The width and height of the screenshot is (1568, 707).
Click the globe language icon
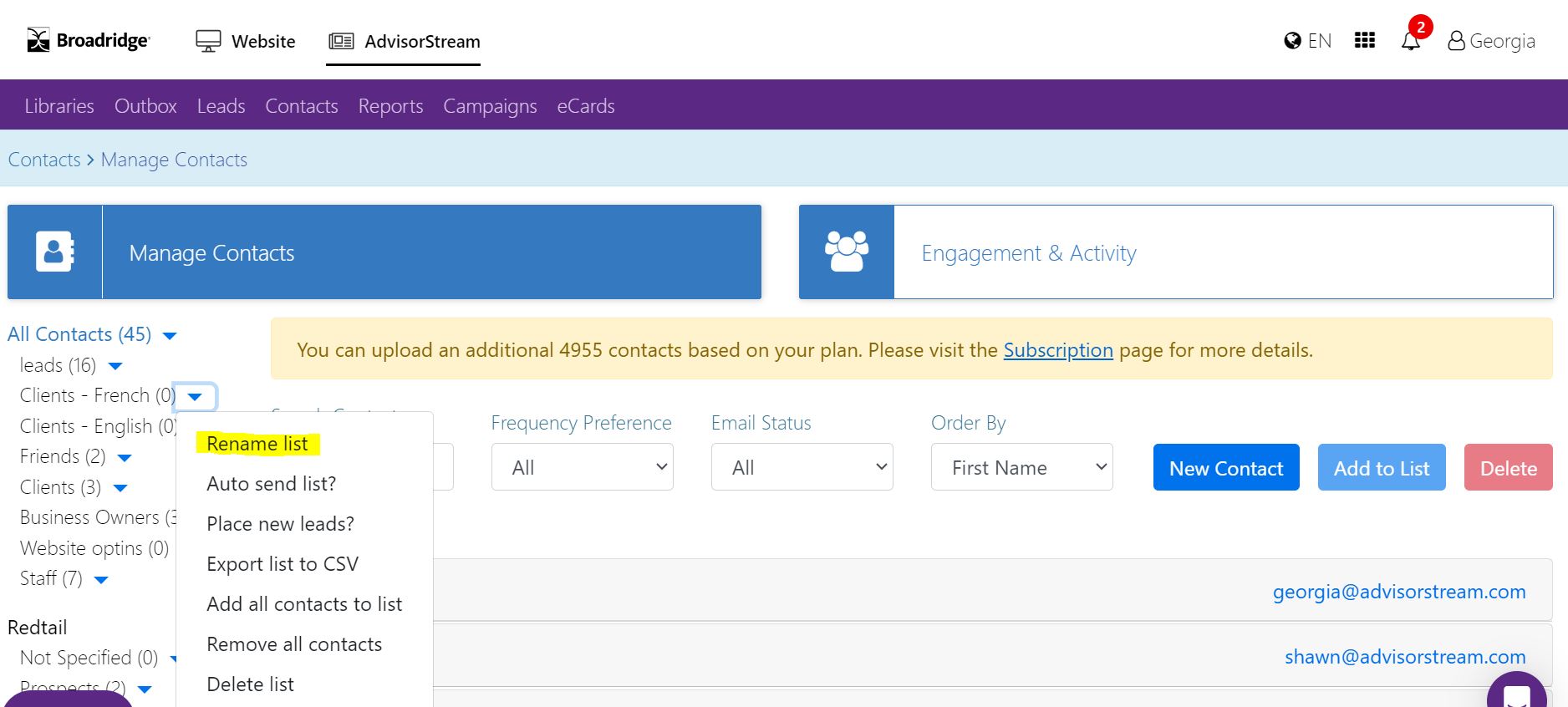tap(1292, 41)
